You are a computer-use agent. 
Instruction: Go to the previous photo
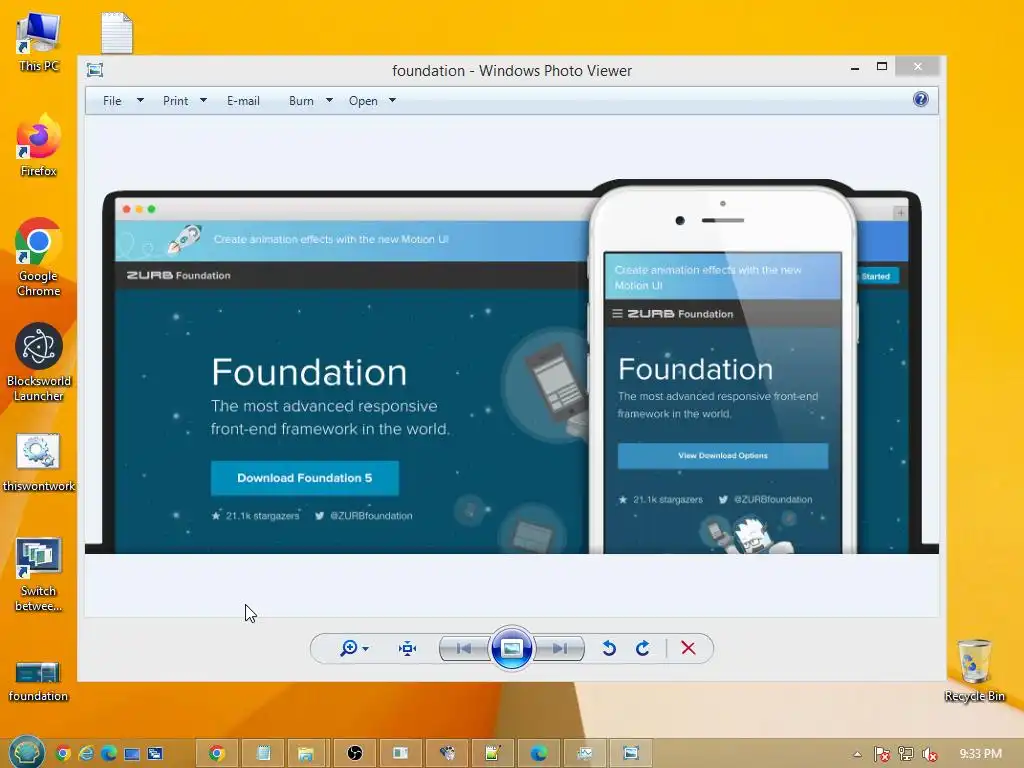point(464,648)
